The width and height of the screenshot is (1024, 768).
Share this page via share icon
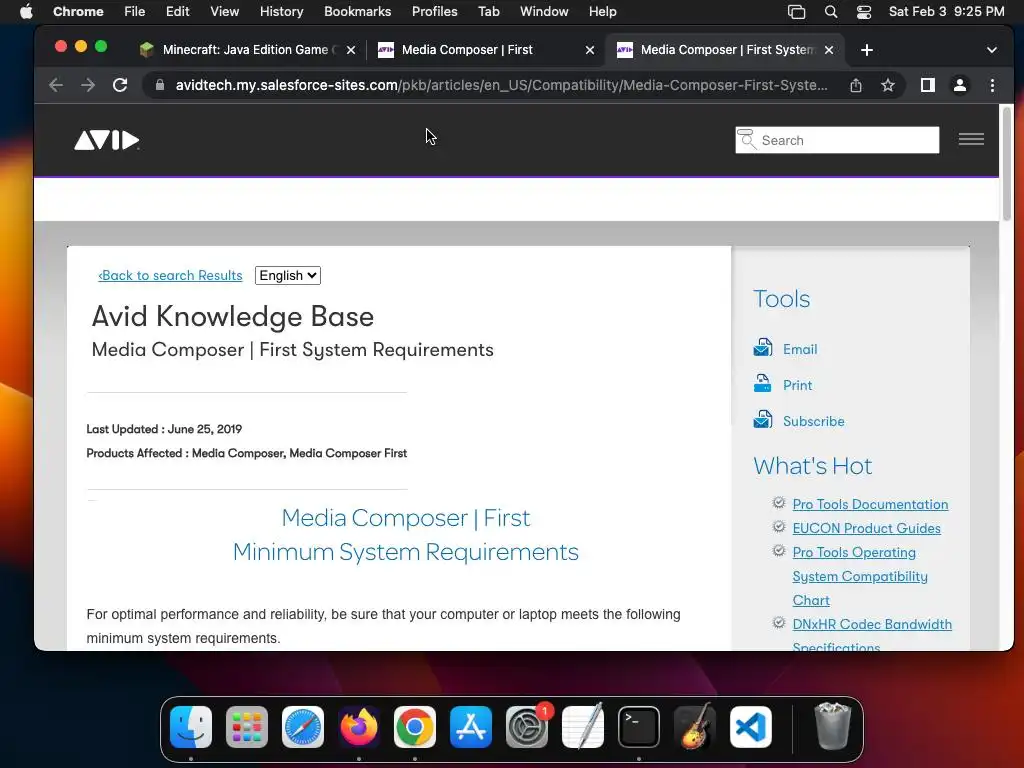point(856,85)
